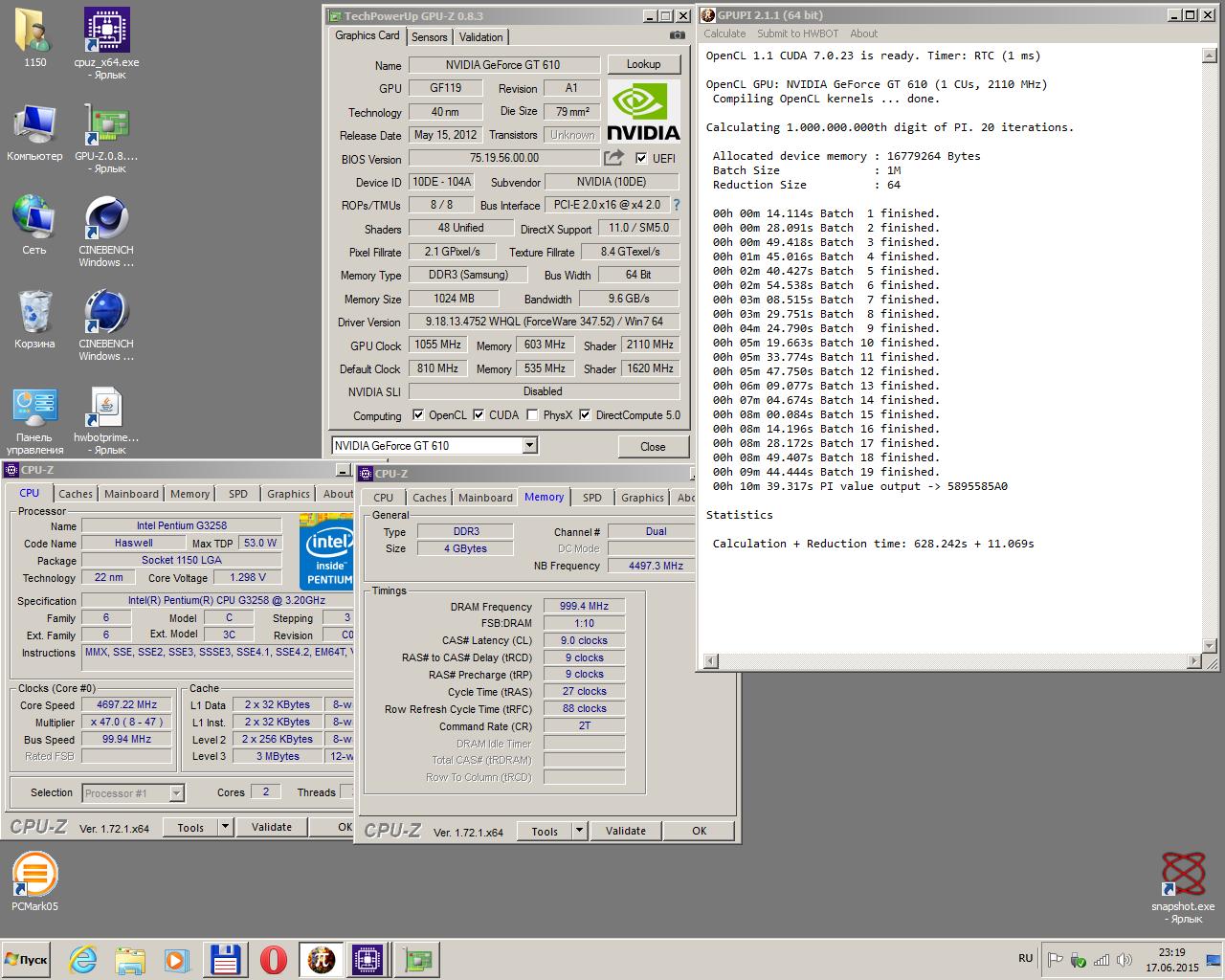1225x980 pixels.
Task: Click the GPUPI vertical scrollbar down arrow
Action: [x=1211, y=646]
